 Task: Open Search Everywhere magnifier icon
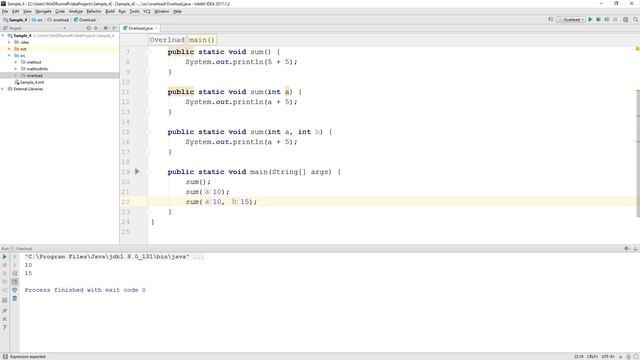click(x=636, y=20)
